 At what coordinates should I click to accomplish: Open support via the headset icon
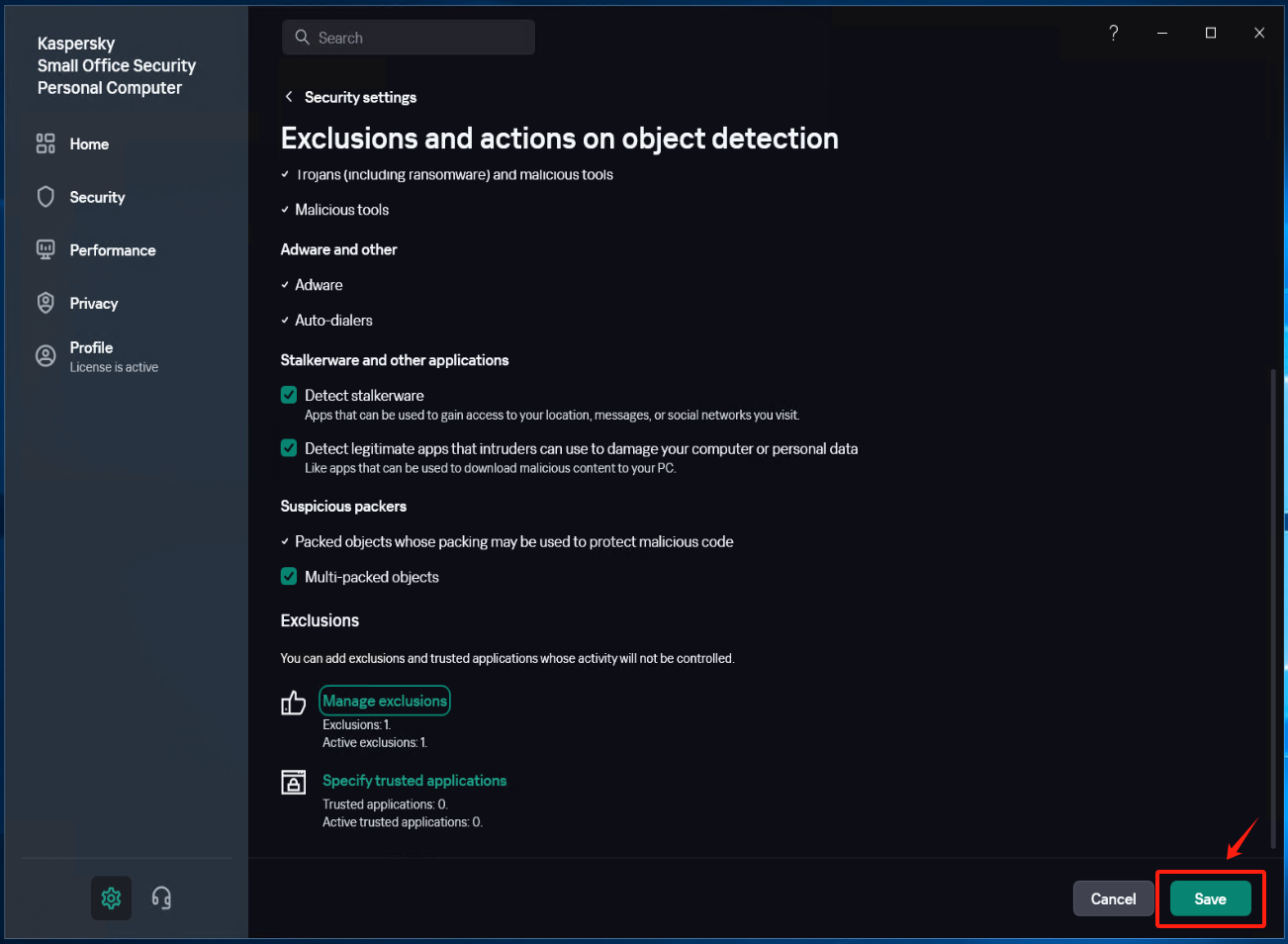161,898
